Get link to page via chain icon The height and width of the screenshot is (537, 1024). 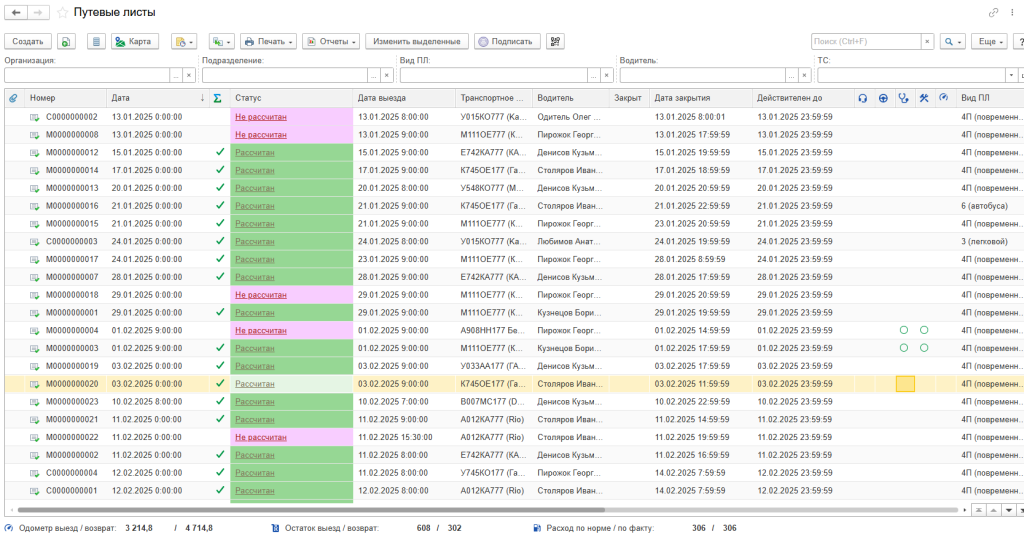coord(993,12)
